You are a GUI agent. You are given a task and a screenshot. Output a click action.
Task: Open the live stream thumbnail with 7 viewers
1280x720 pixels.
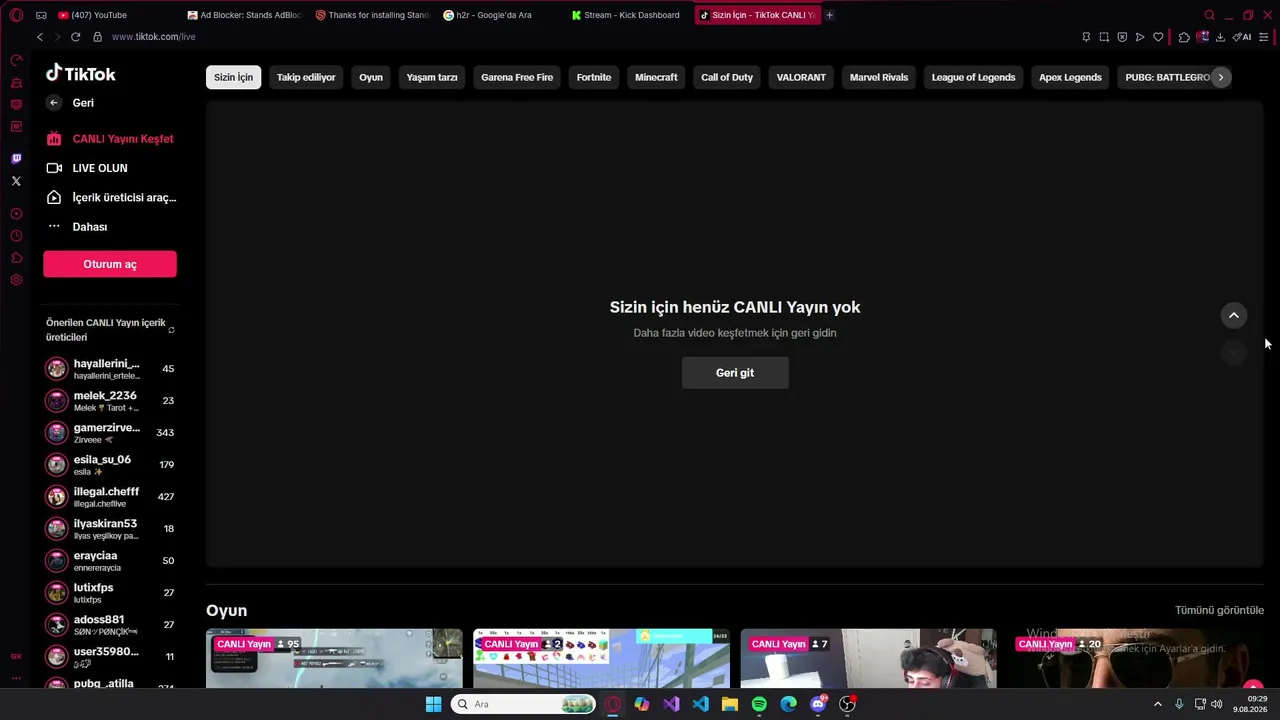(868, 659)
